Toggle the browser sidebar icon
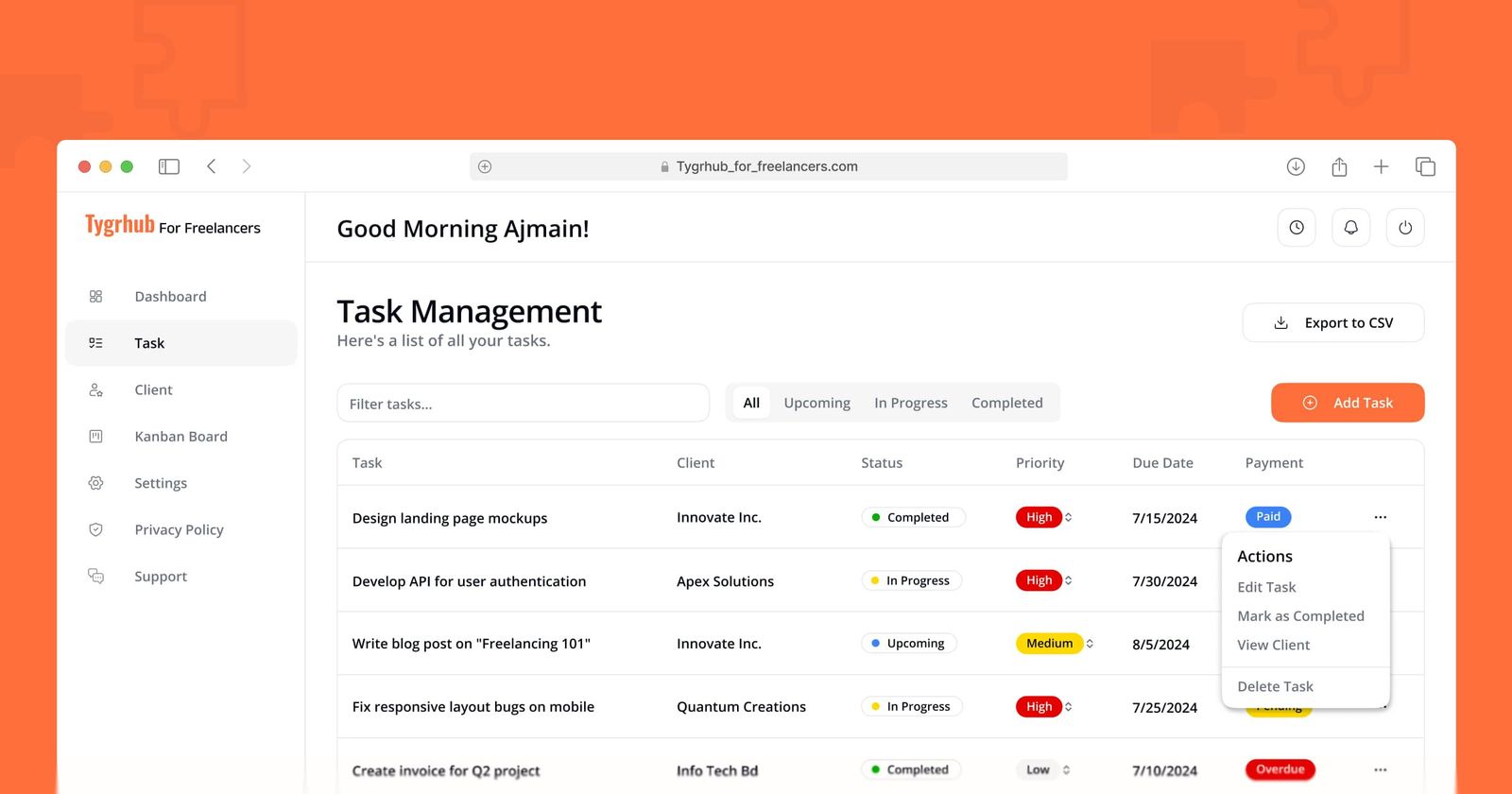The height and width of the screenshot is (794, 1512). click(x=169, y=166)
